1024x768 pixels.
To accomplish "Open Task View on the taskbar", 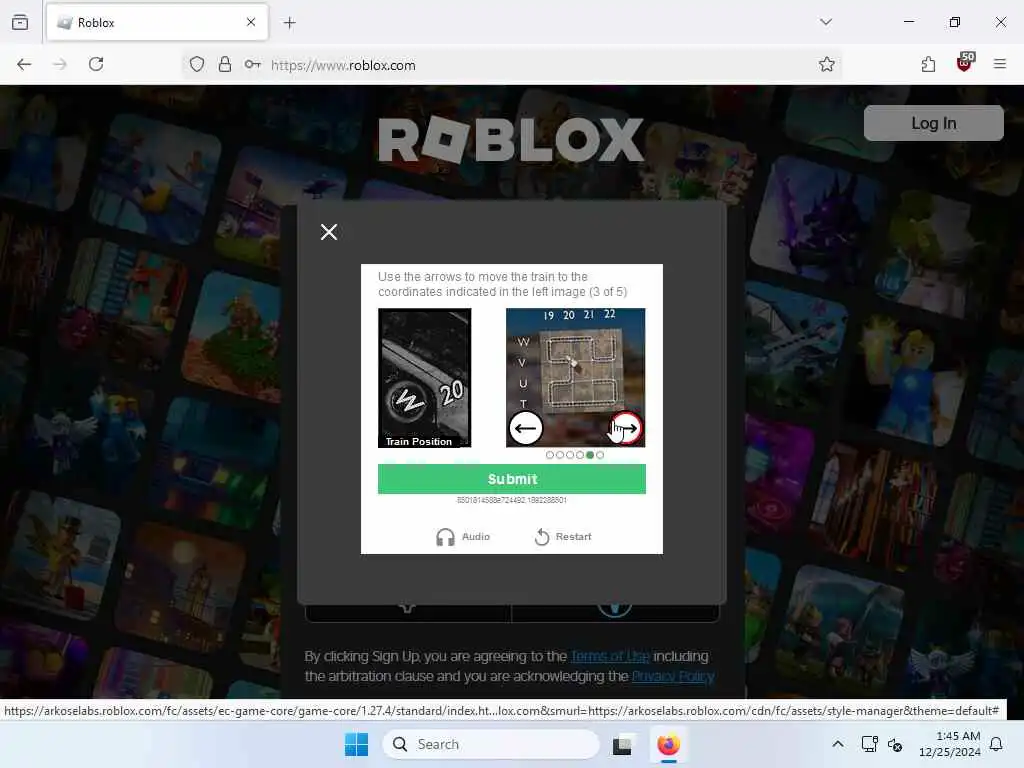I will click(x=622, y=744).
